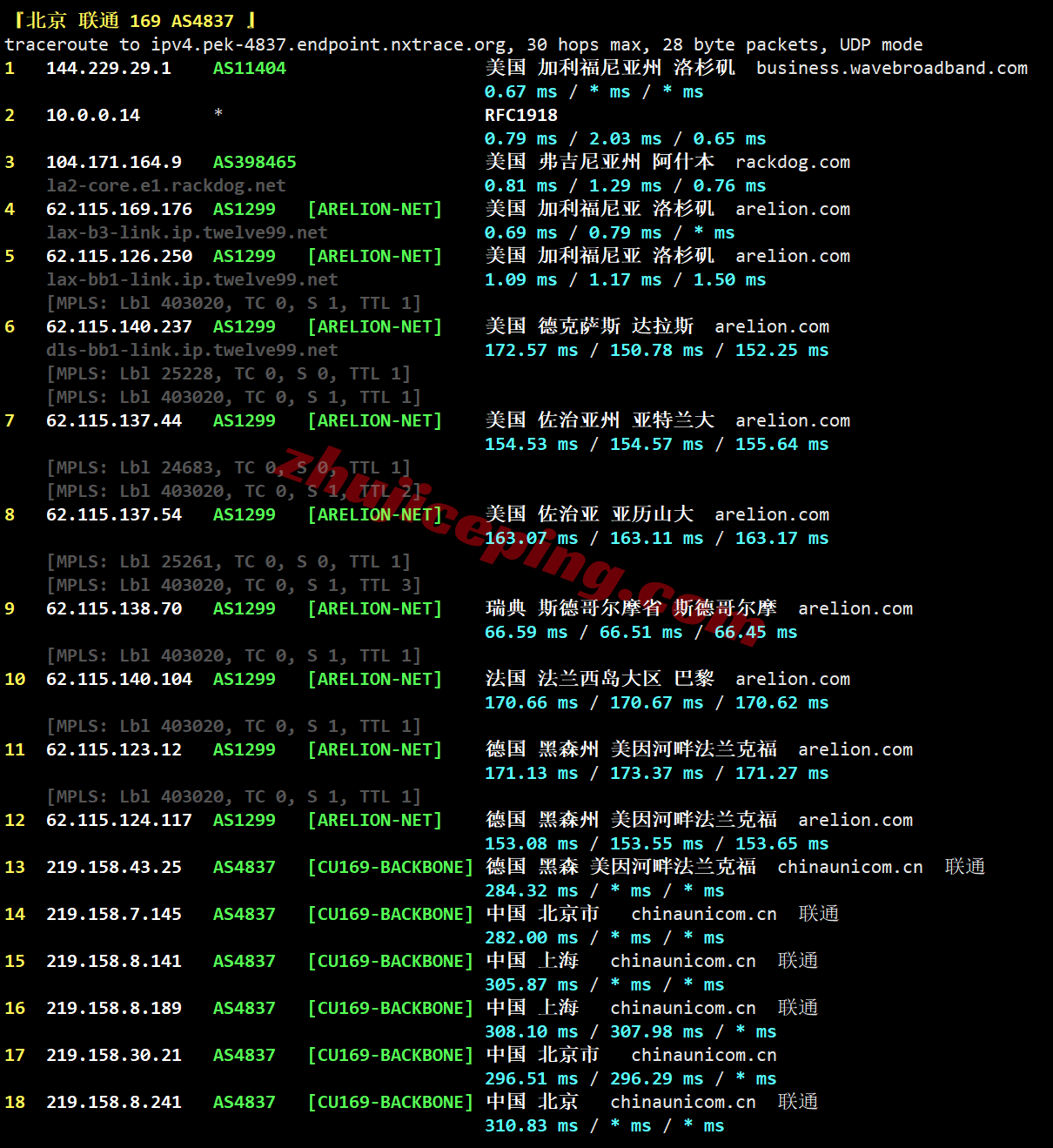Select IP 62.115.137.44 in hop 7
This screenshot has height=1148, width=1053.
tap(114, 420)
